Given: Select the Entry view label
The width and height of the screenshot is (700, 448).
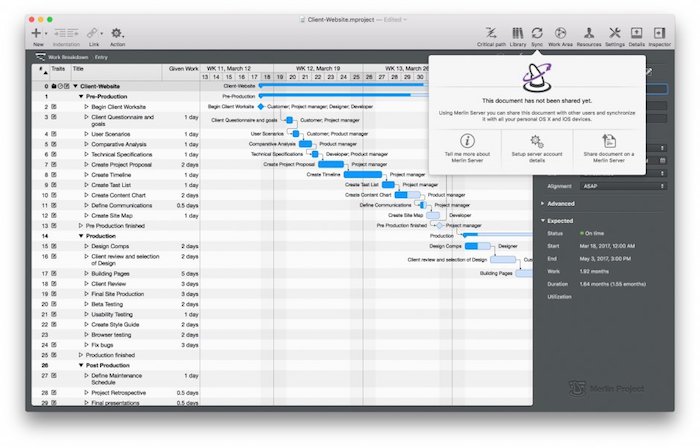Looking at the screenshot, I should [101, 57].
